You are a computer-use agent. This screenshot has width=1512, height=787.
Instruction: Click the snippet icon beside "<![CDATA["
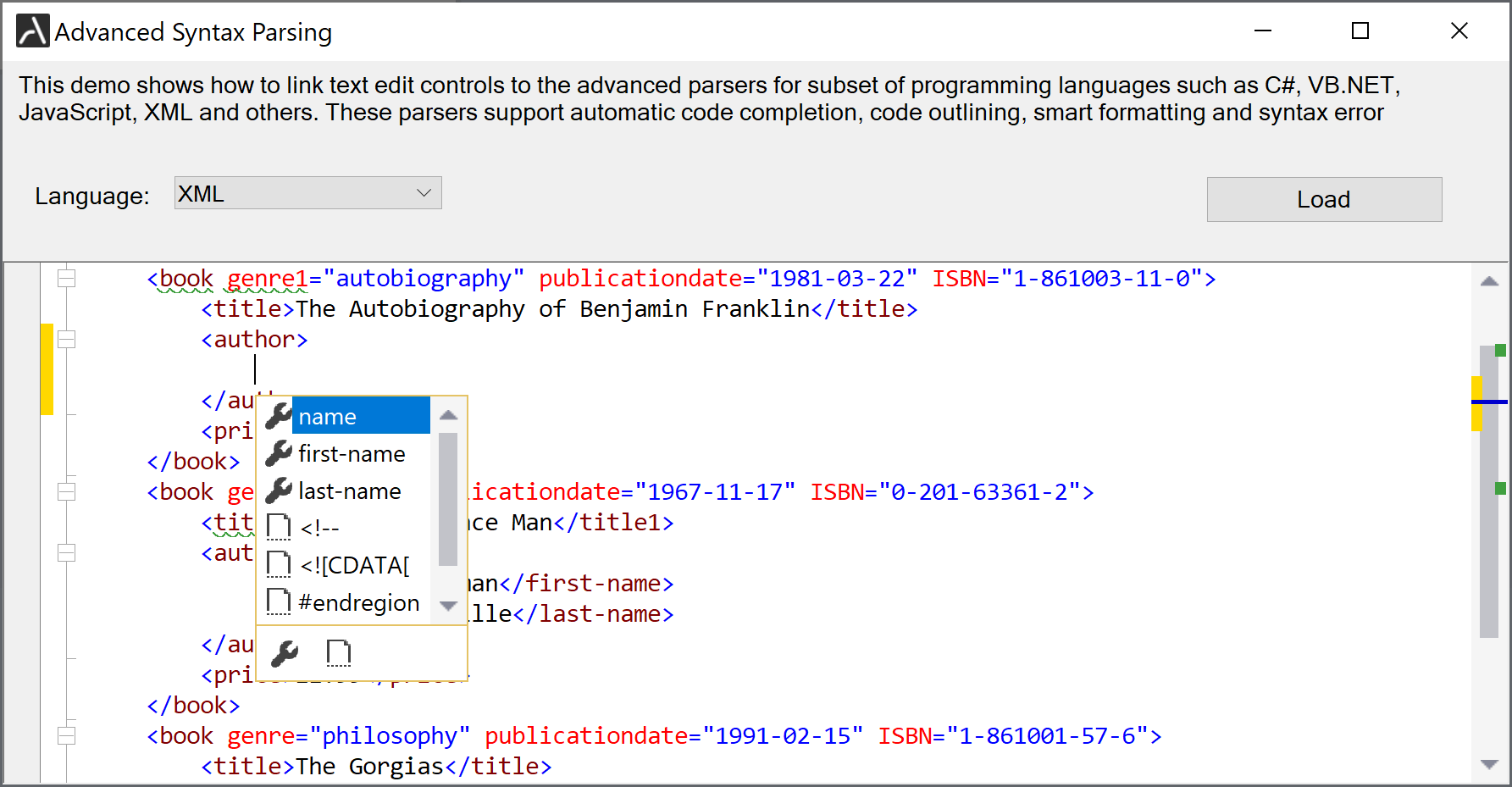[278, 563]
